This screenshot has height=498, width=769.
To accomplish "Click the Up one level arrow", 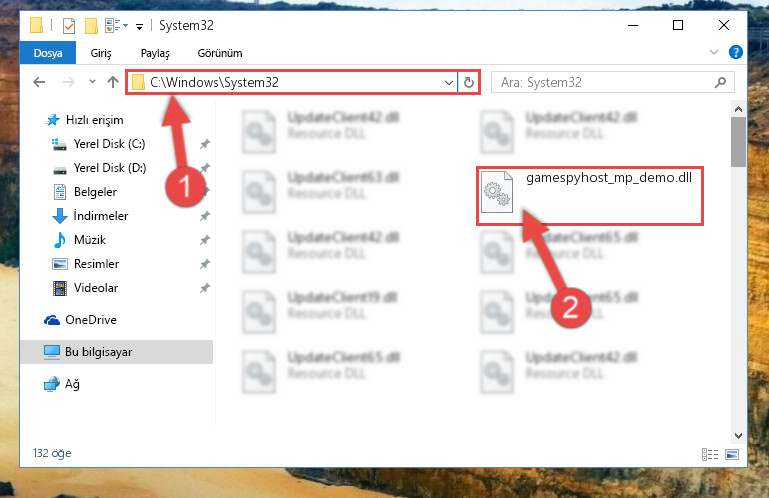I will click(x=113, y=82).
